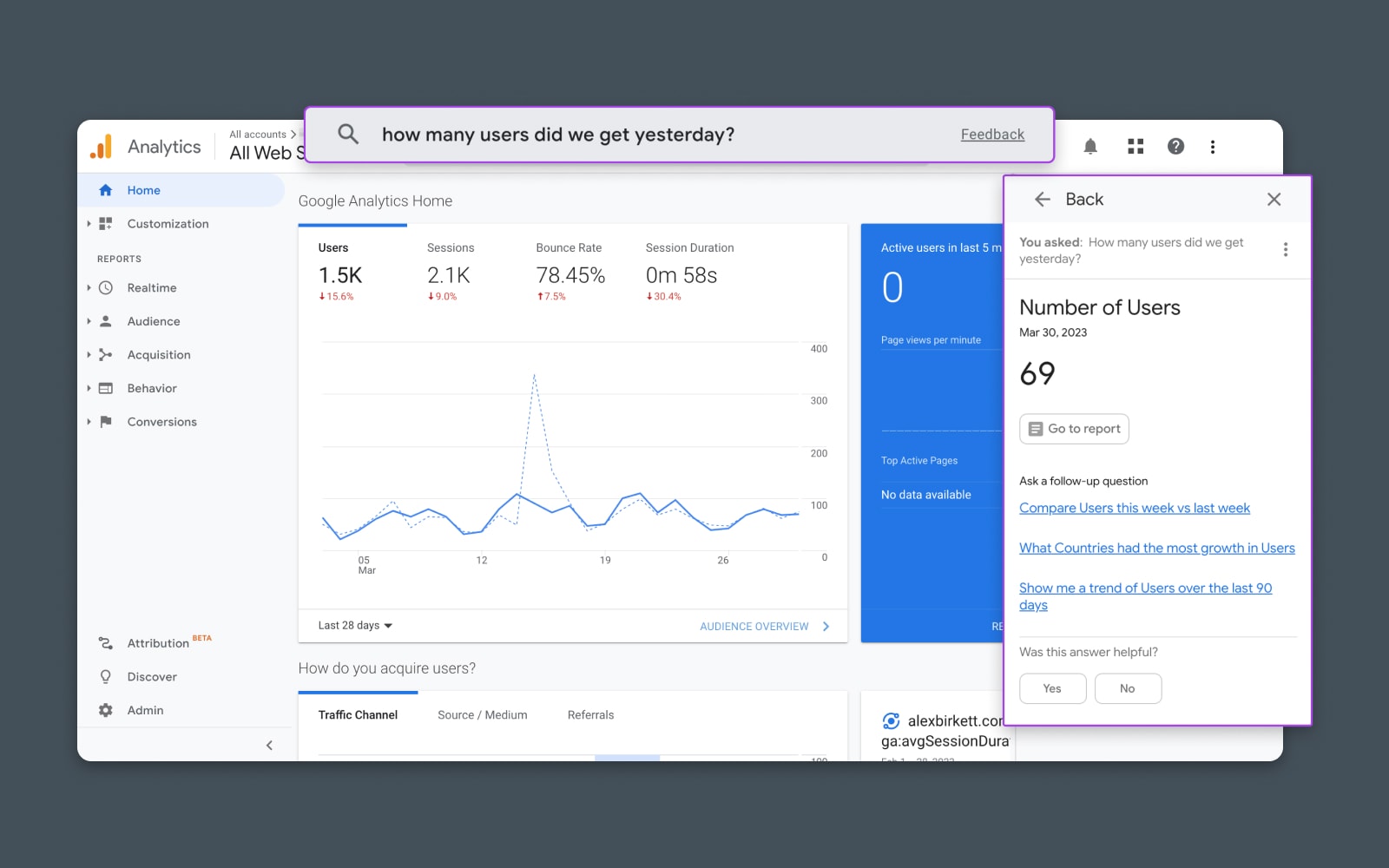Viewport: 1389px width, 868px height.
Task: Collapse the left sidebar with chevron
Action: coord(269,746)
